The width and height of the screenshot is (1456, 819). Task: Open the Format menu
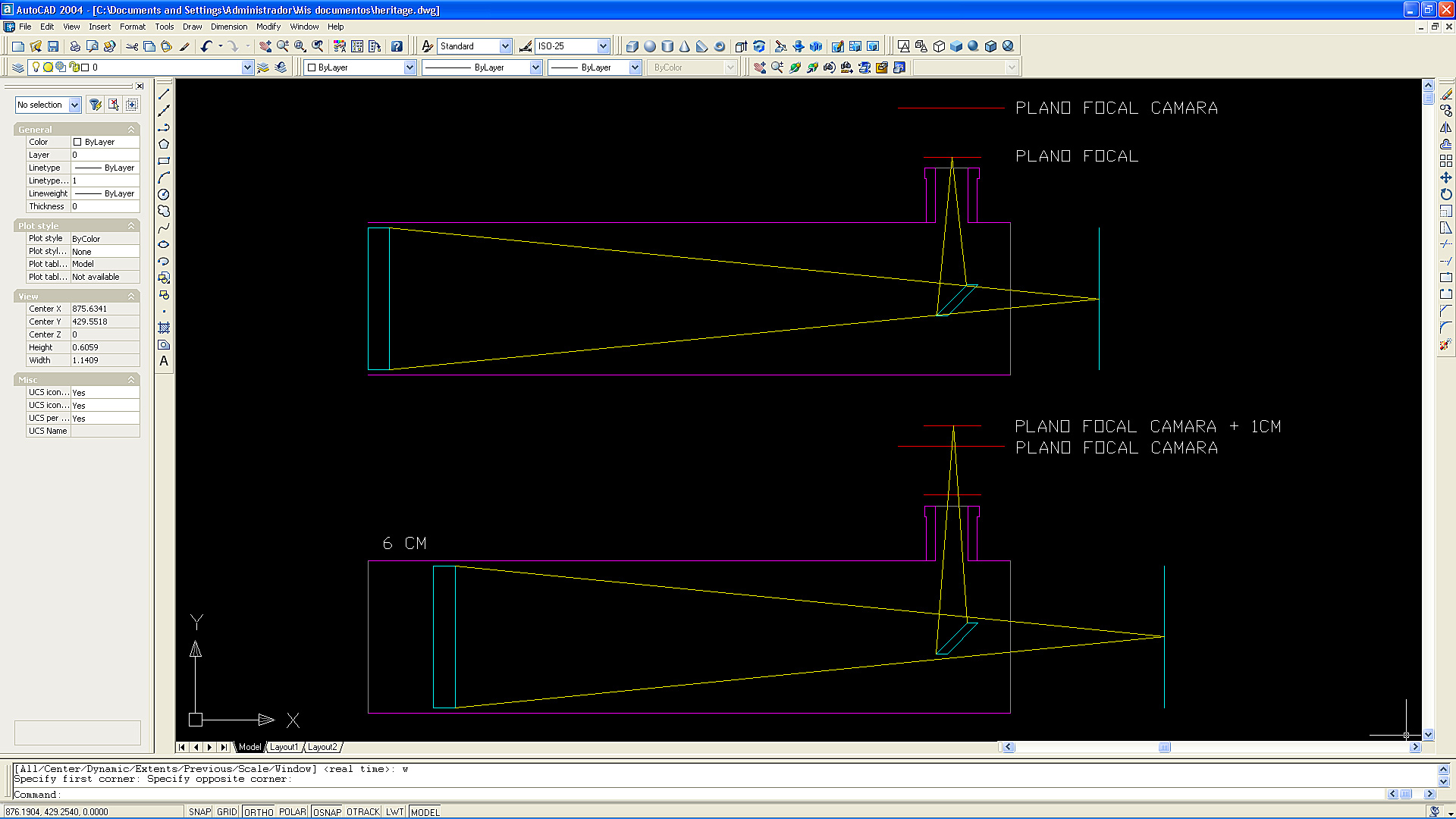tap(133, 27)
